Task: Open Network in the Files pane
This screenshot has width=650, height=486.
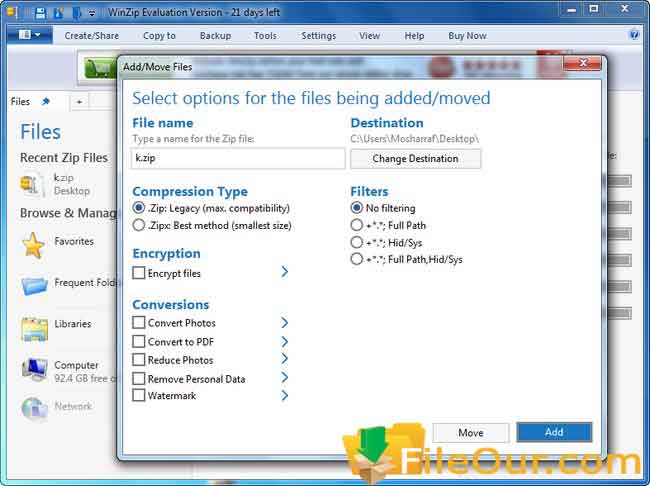Action: [x=73, y=406]
